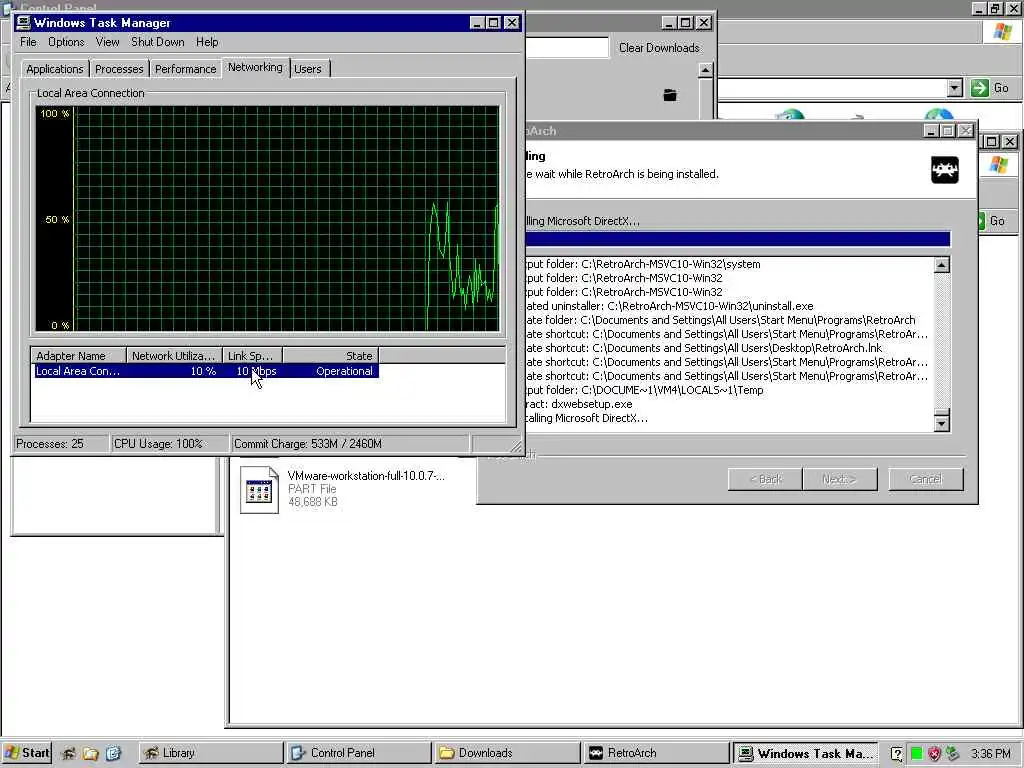Click the black folder icon in Downloads library
Viewport: 1024px width, 768px height.
670,95
